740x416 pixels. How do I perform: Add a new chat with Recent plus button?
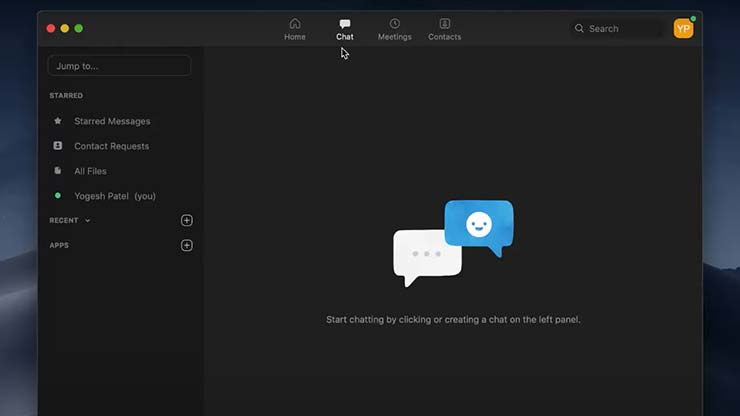click(x=186, y=221)
